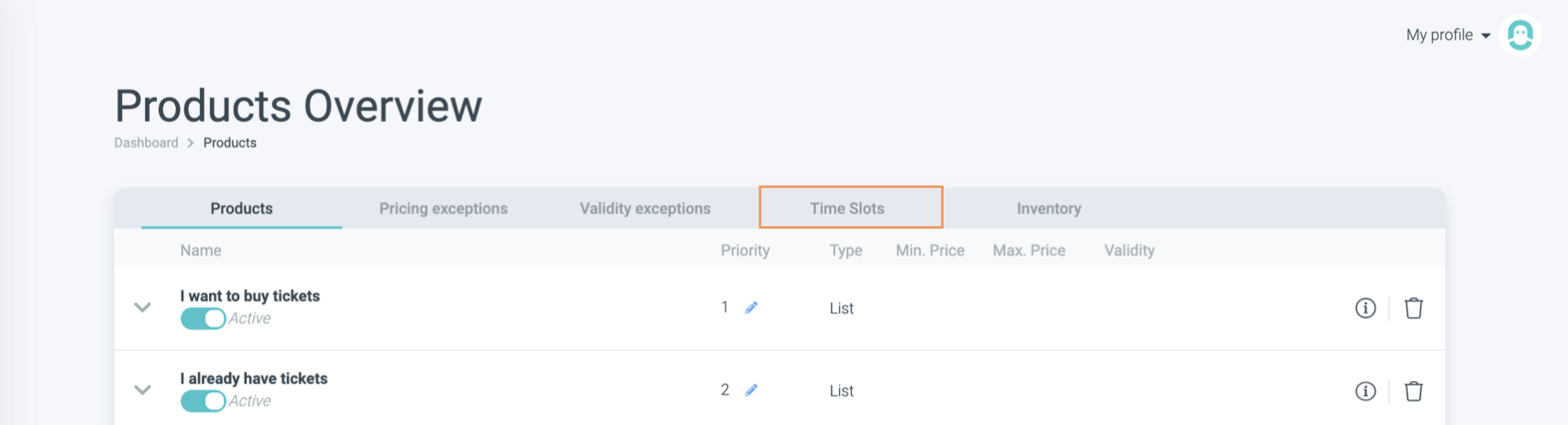This screenshot has height=425, width=1568.
Task: Select the Inventory tab
Action: 1048,208
